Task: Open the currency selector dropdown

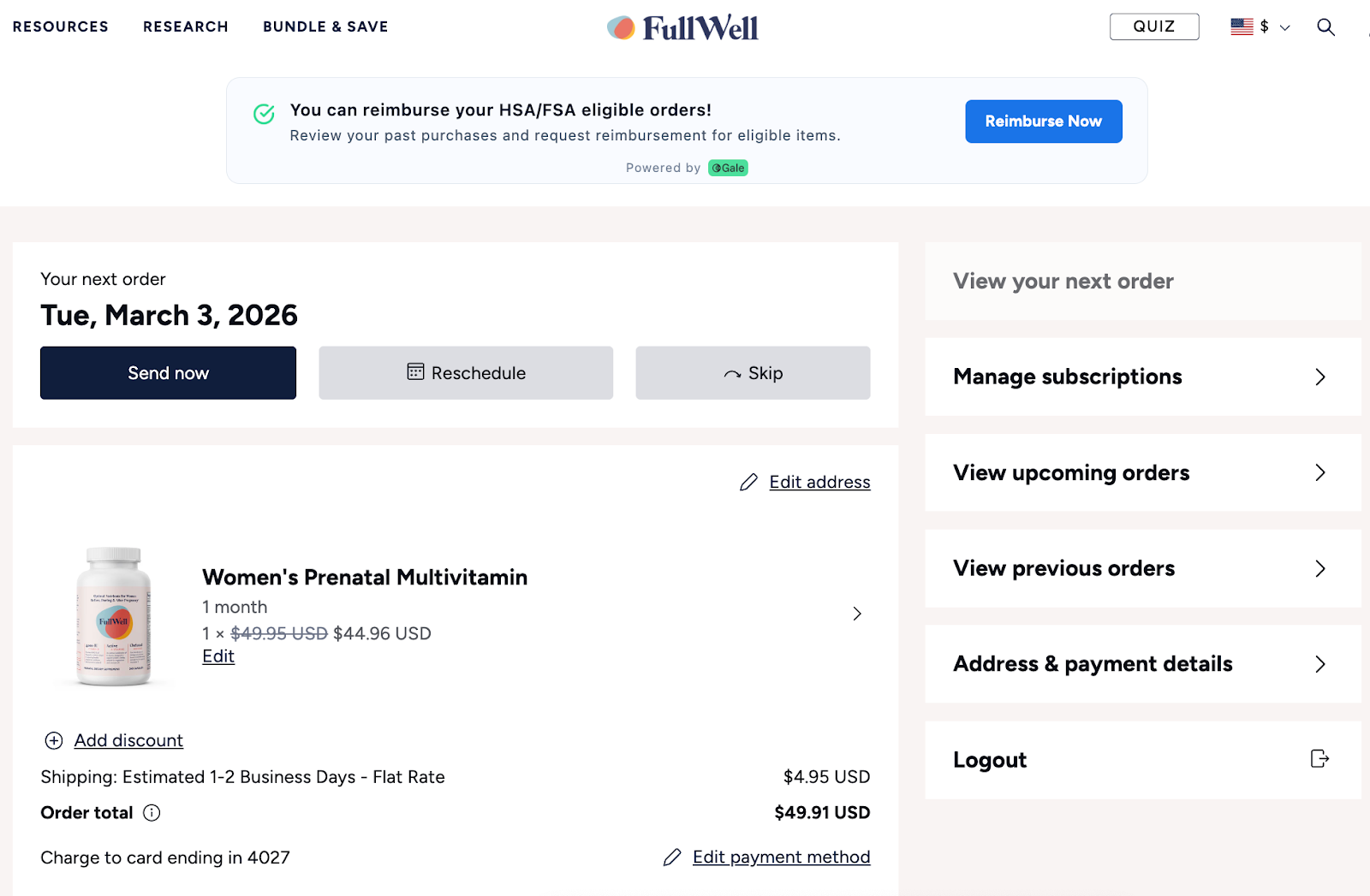Action: [x=1260, y=27]
